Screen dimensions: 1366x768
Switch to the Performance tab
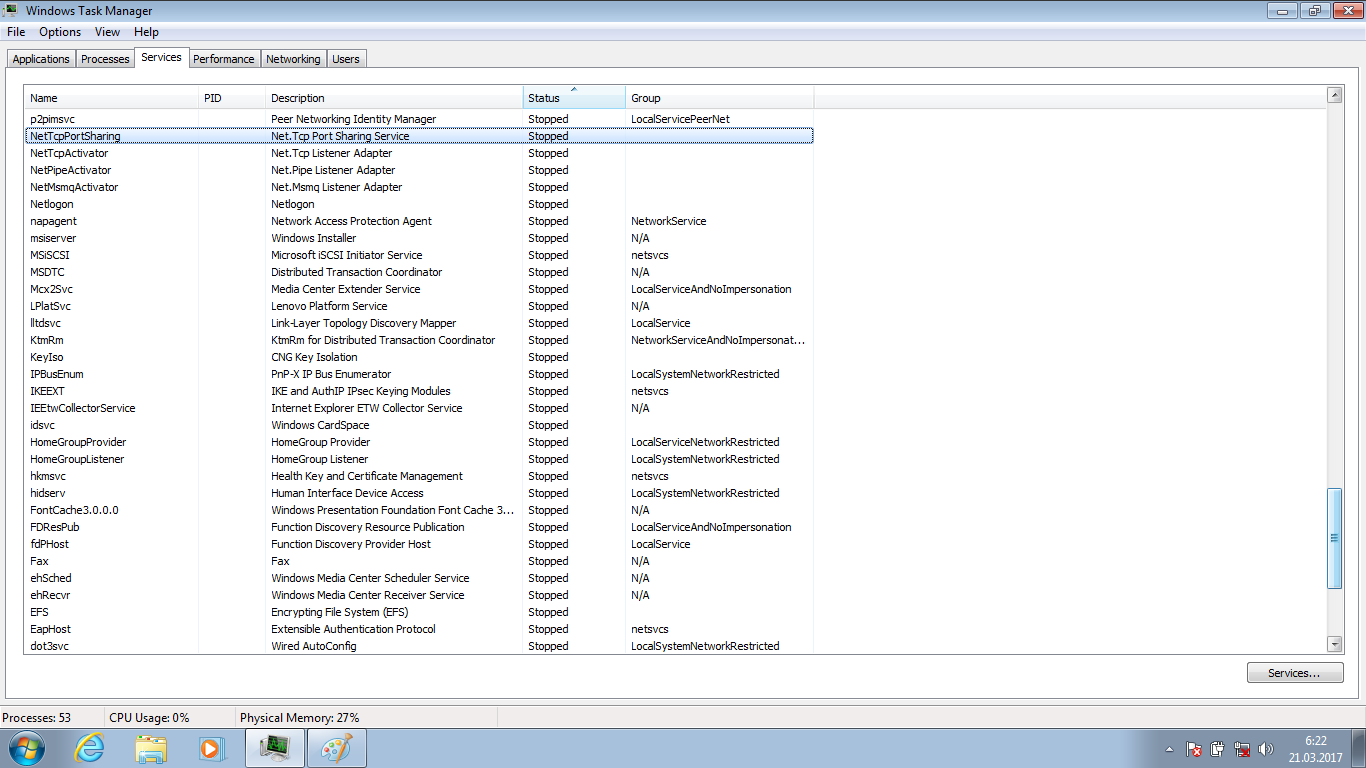click(x=224, y=59)
